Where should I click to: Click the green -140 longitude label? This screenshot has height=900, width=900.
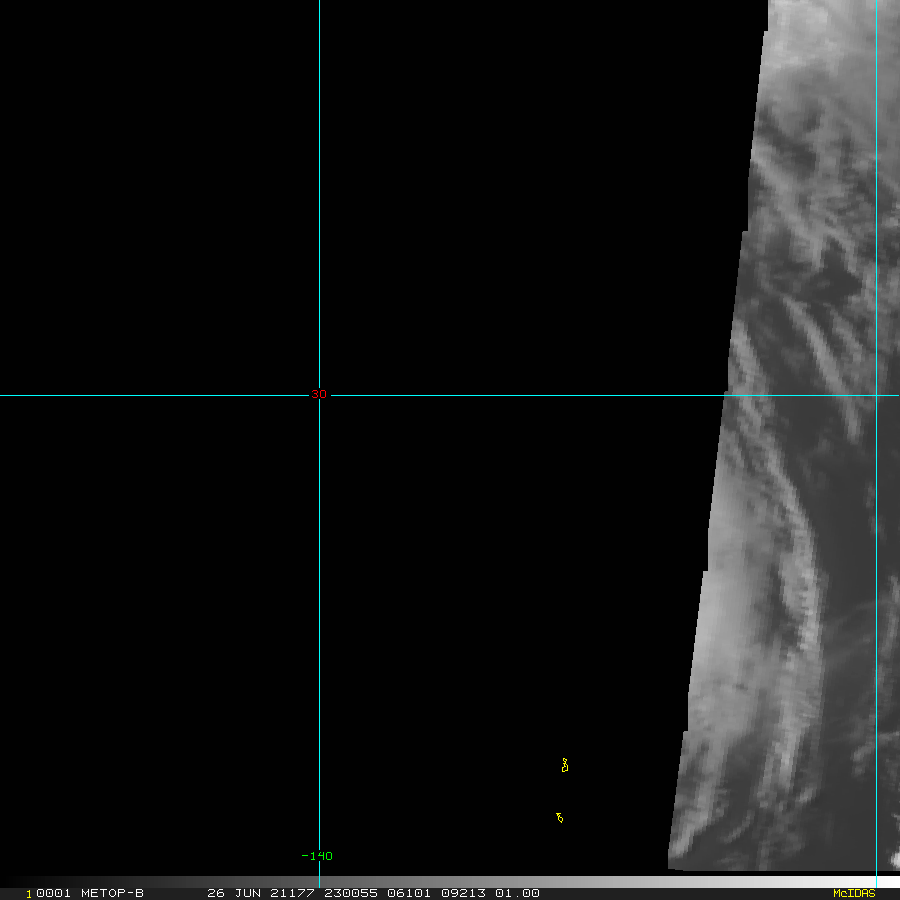click(317, 856)
